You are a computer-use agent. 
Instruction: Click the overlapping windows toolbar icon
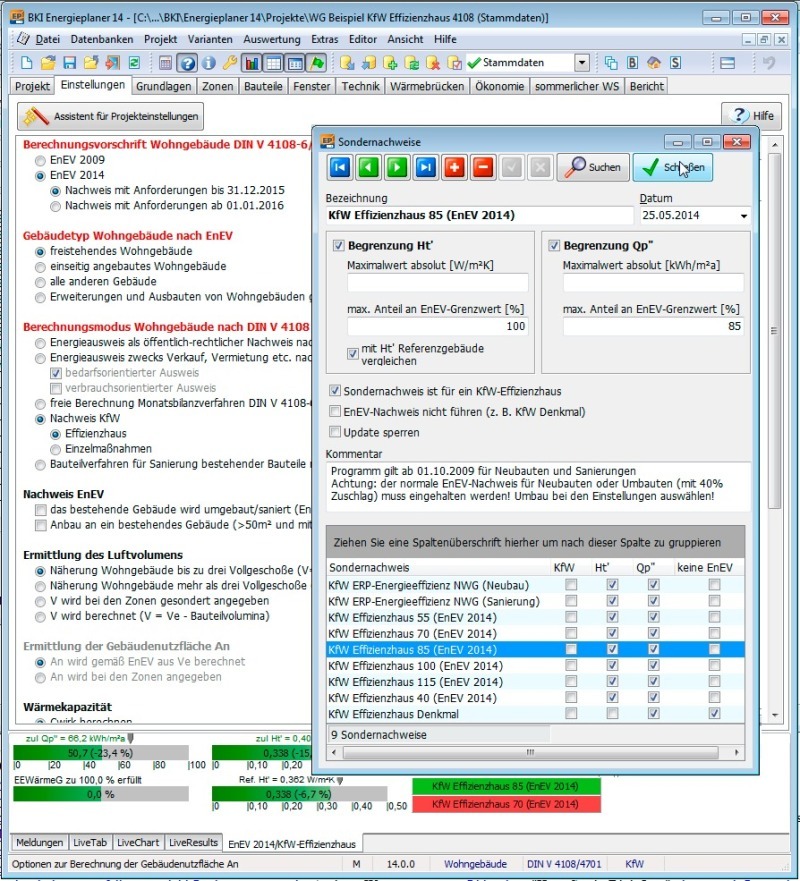point(611,63)
